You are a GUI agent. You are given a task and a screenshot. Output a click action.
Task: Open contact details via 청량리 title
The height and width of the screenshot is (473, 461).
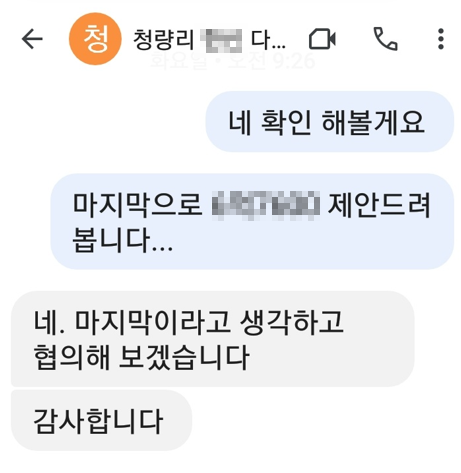click(x=163, y=40)
